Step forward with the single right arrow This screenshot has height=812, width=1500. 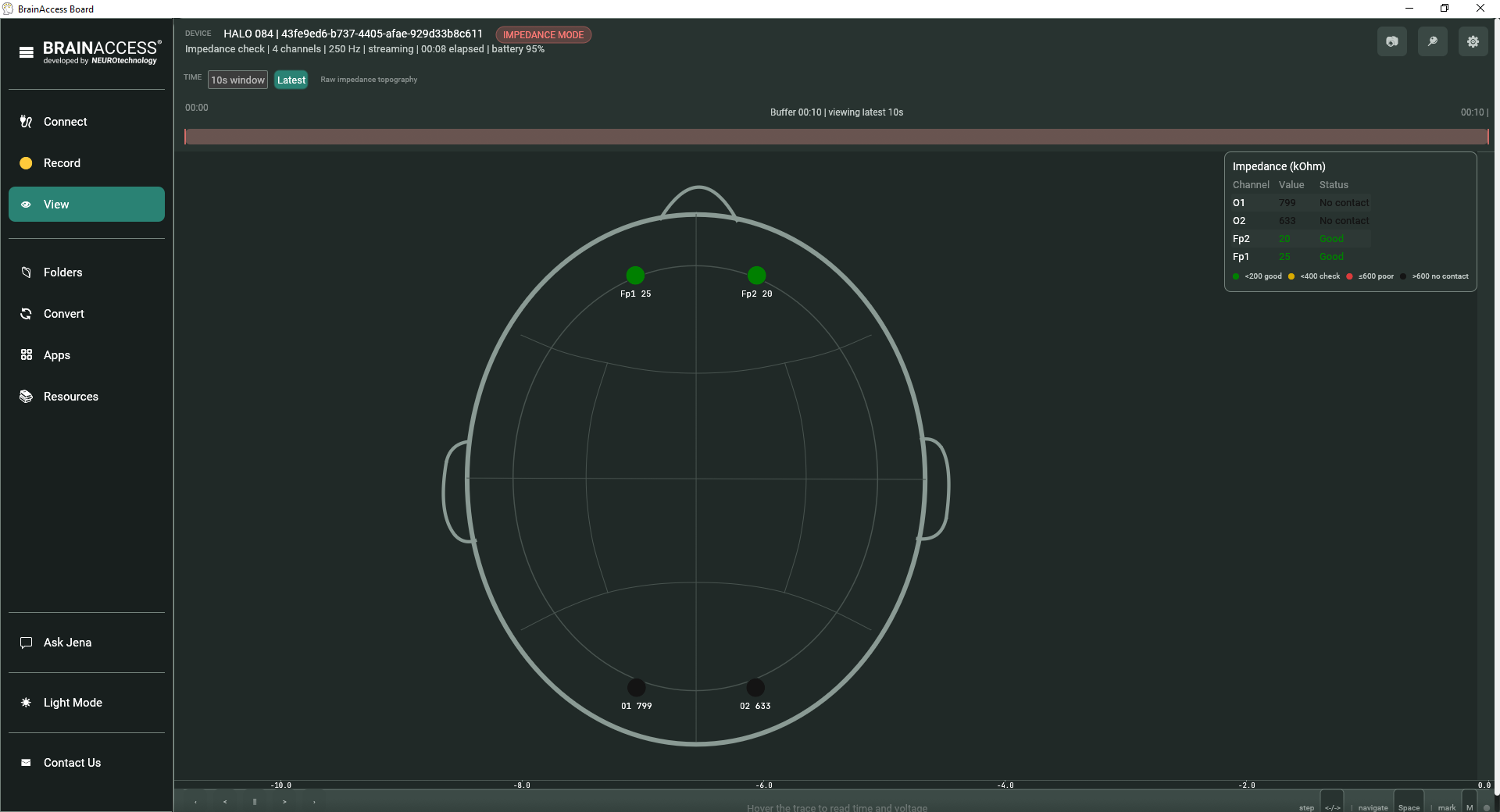click(284, 802)
